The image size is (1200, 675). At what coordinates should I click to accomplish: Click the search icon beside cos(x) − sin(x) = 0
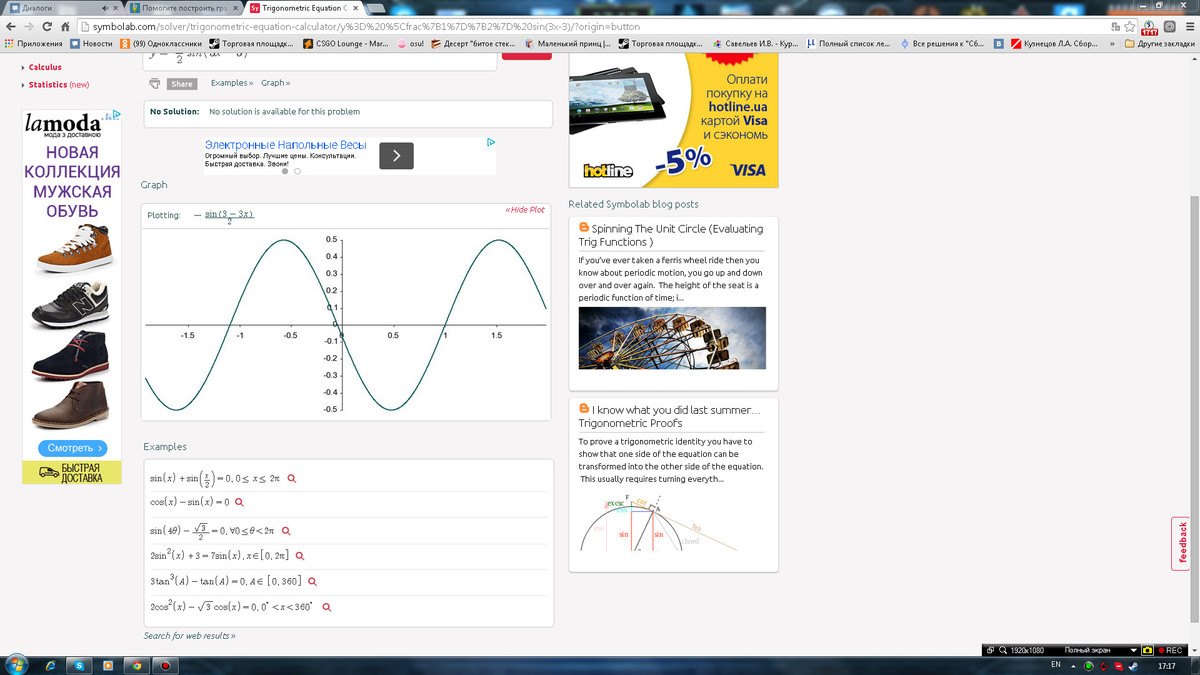[239, 502]
